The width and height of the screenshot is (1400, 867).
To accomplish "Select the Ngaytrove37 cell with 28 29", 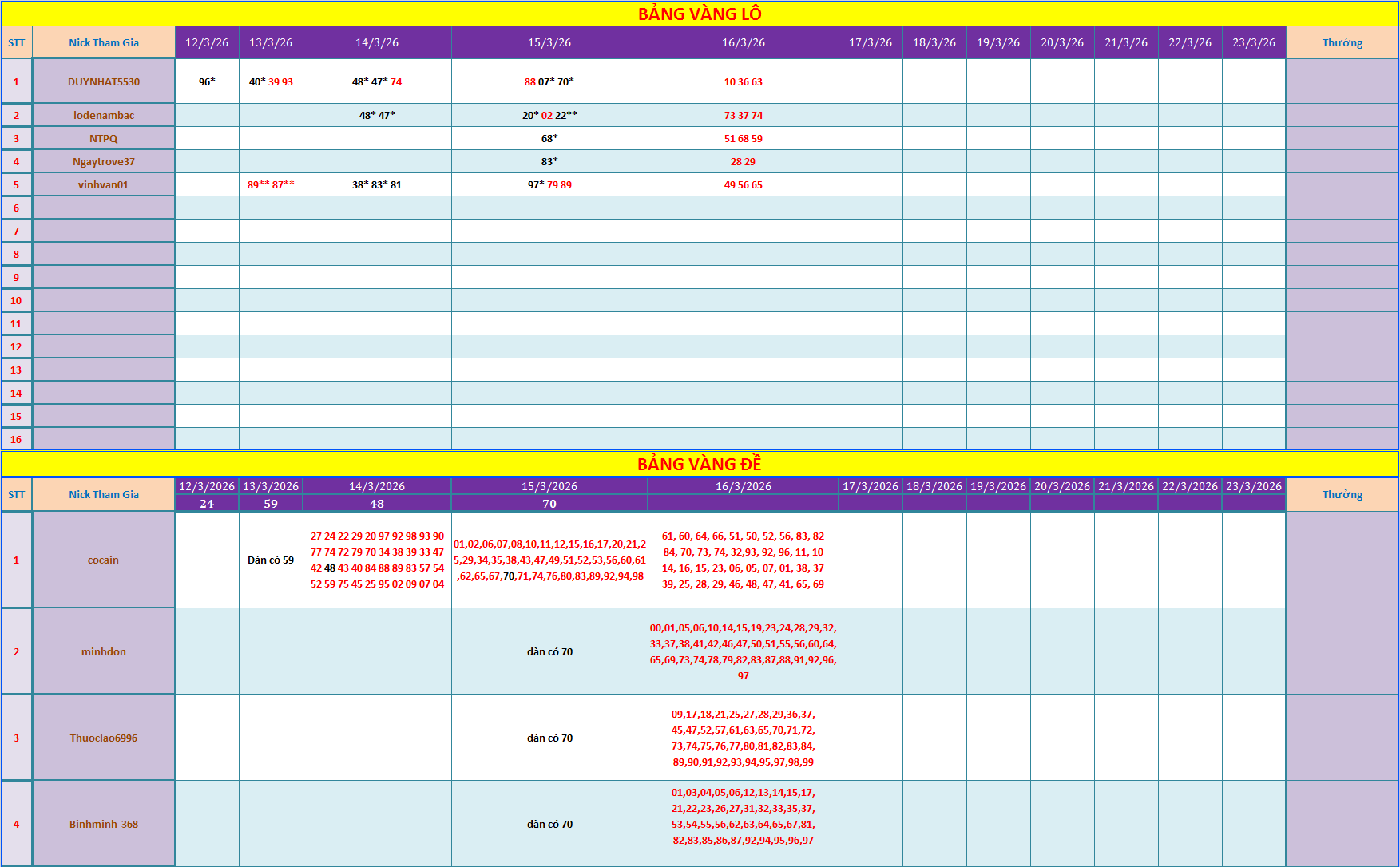I will click(744, 161).
